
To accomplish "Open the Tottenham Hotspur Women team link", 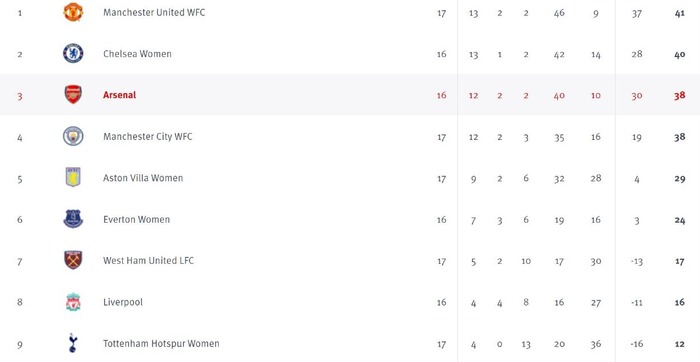I will coord(161,344).
